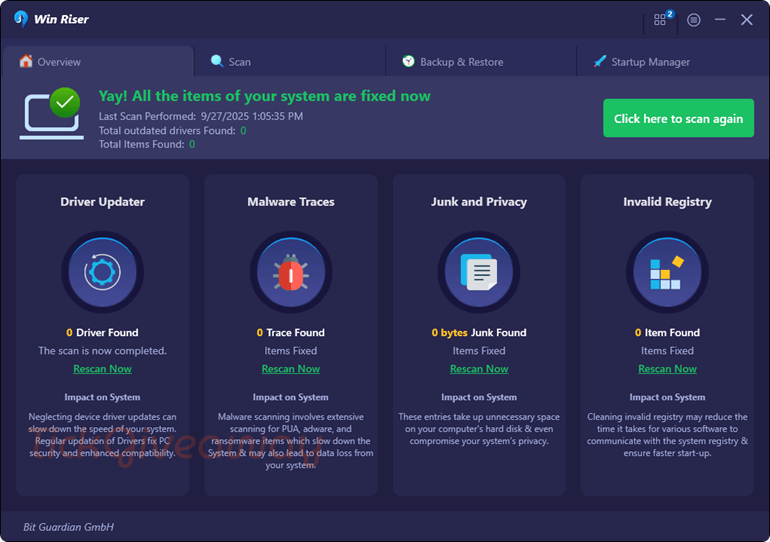This screenshot has width=770, height=542.
Task: Click 'Items Fixed' under Junk and Privacy
Action: 479,351
